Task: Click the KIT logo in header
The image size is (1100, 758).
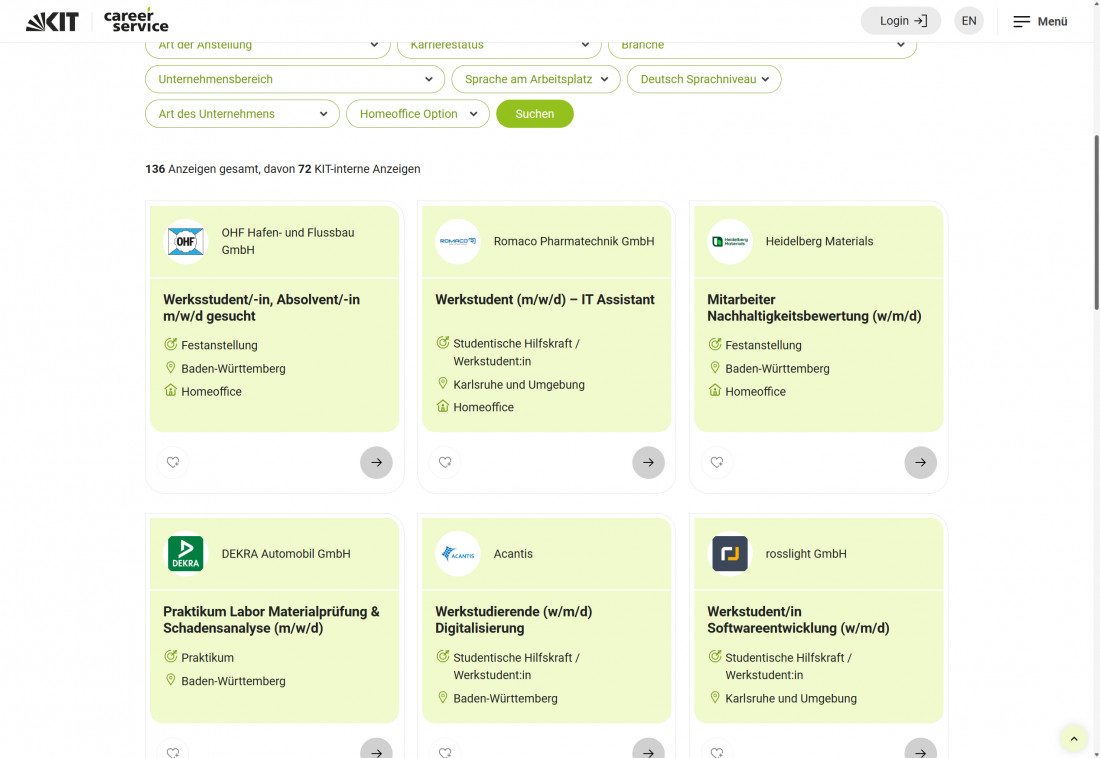Action: tap(52, 21)
